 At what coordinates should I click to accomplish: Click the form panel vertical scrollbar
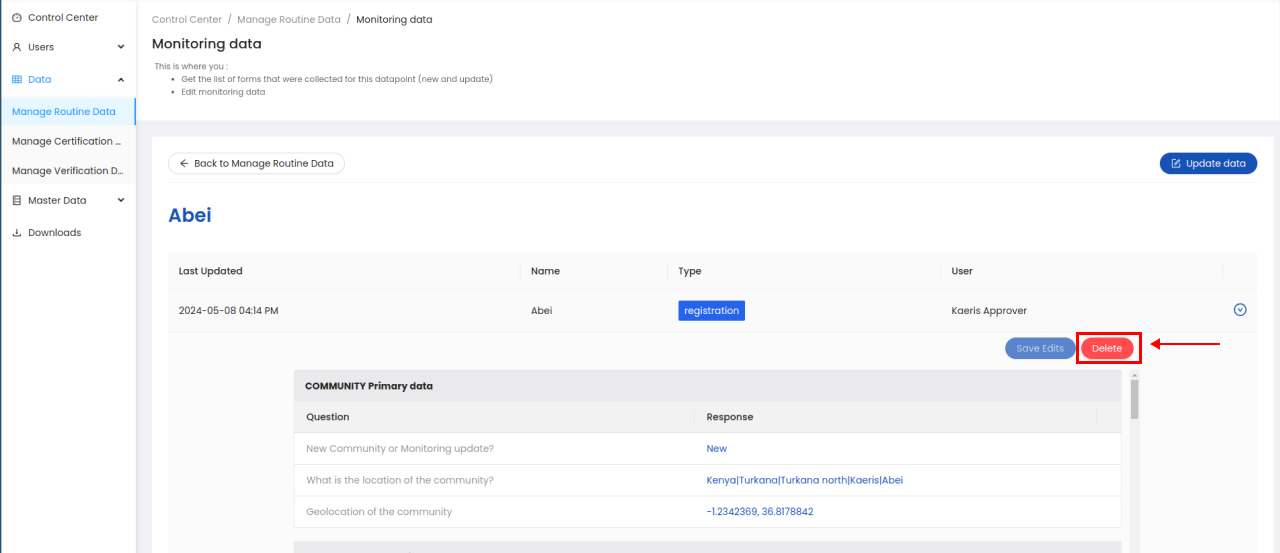pyautogui.click(x=1135, y=400)
